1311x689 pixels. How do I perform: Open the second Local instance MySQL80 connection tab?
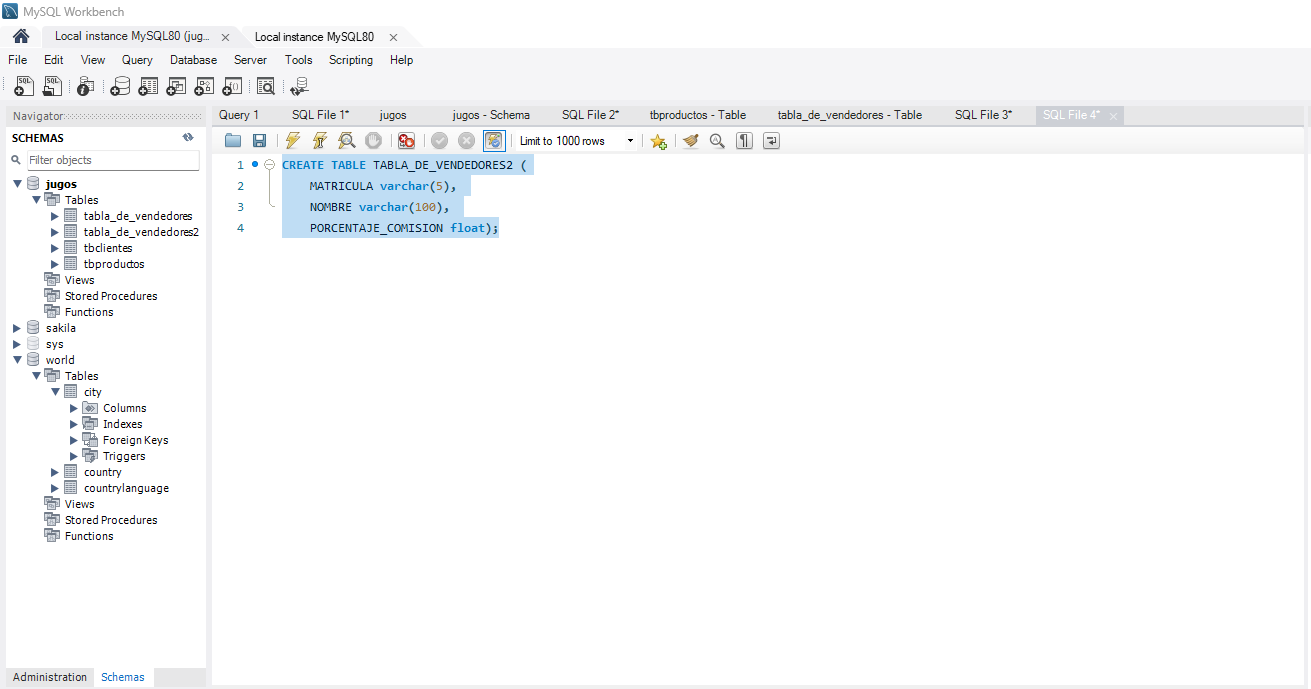coord(314,37)
